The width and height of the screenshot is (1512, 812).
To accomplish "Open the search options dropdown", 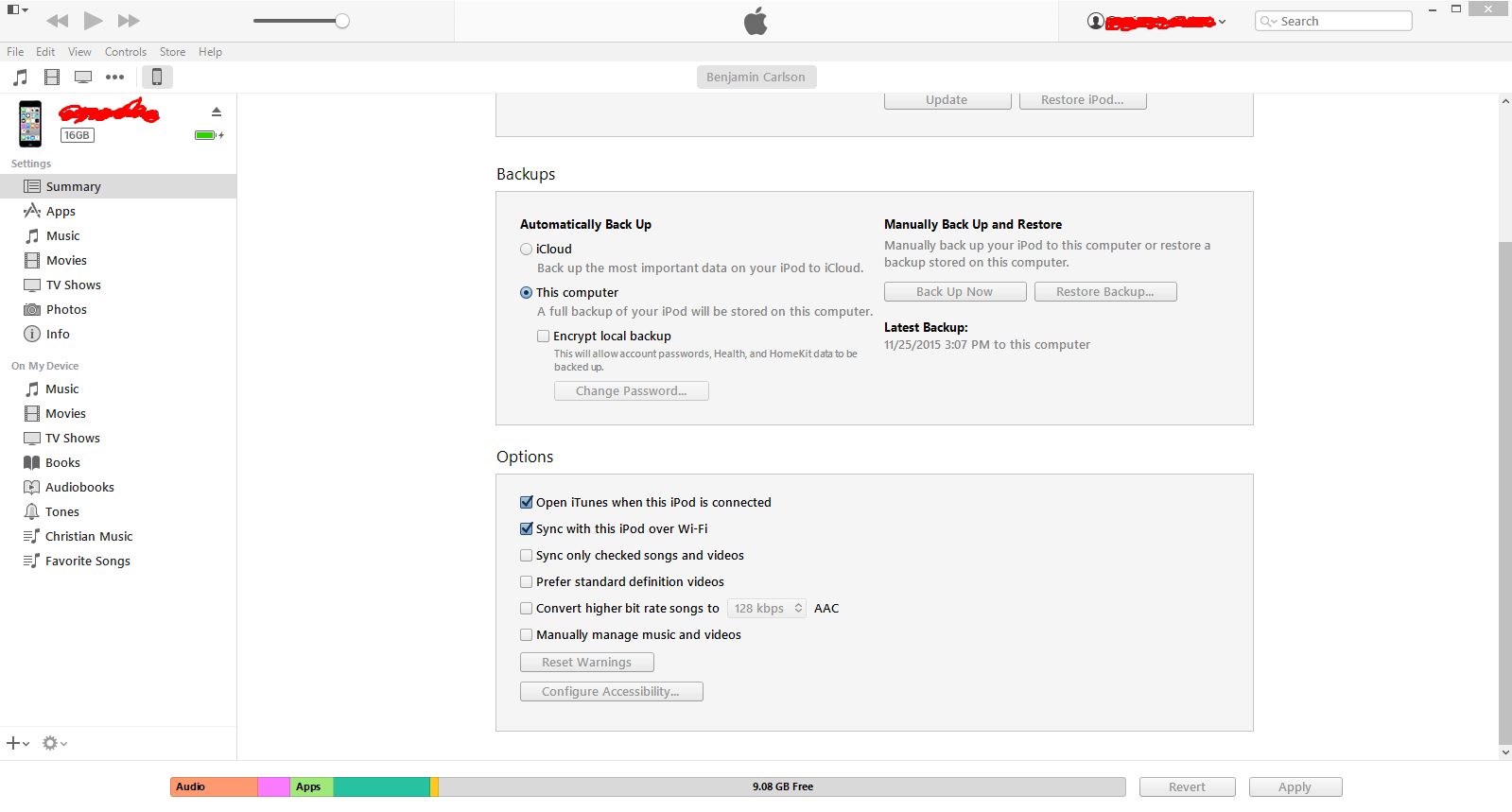I will click(1269, 21).
